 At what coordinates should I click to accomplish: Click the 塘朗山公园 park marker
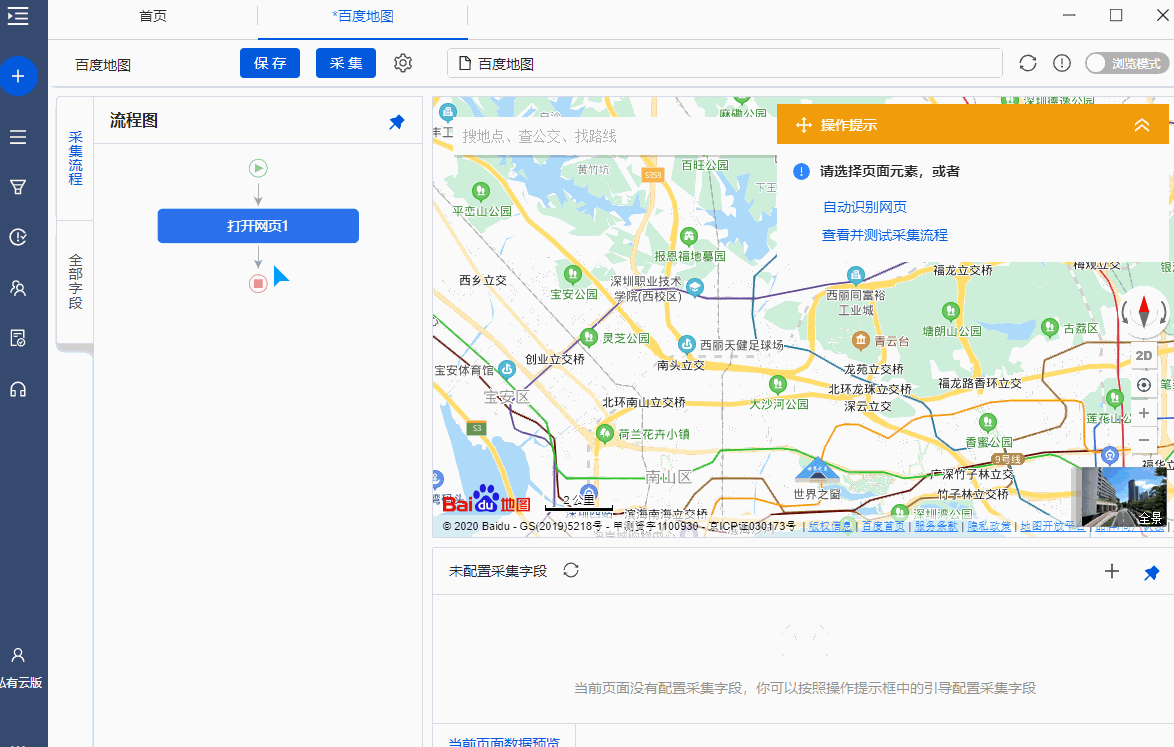(x=950, y=311)
